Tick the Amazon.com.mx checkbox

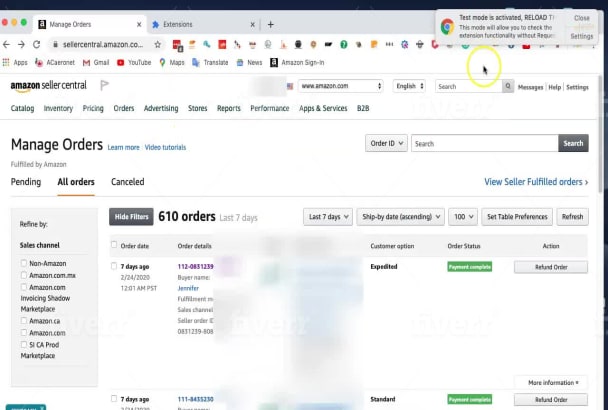click(24, 275)
